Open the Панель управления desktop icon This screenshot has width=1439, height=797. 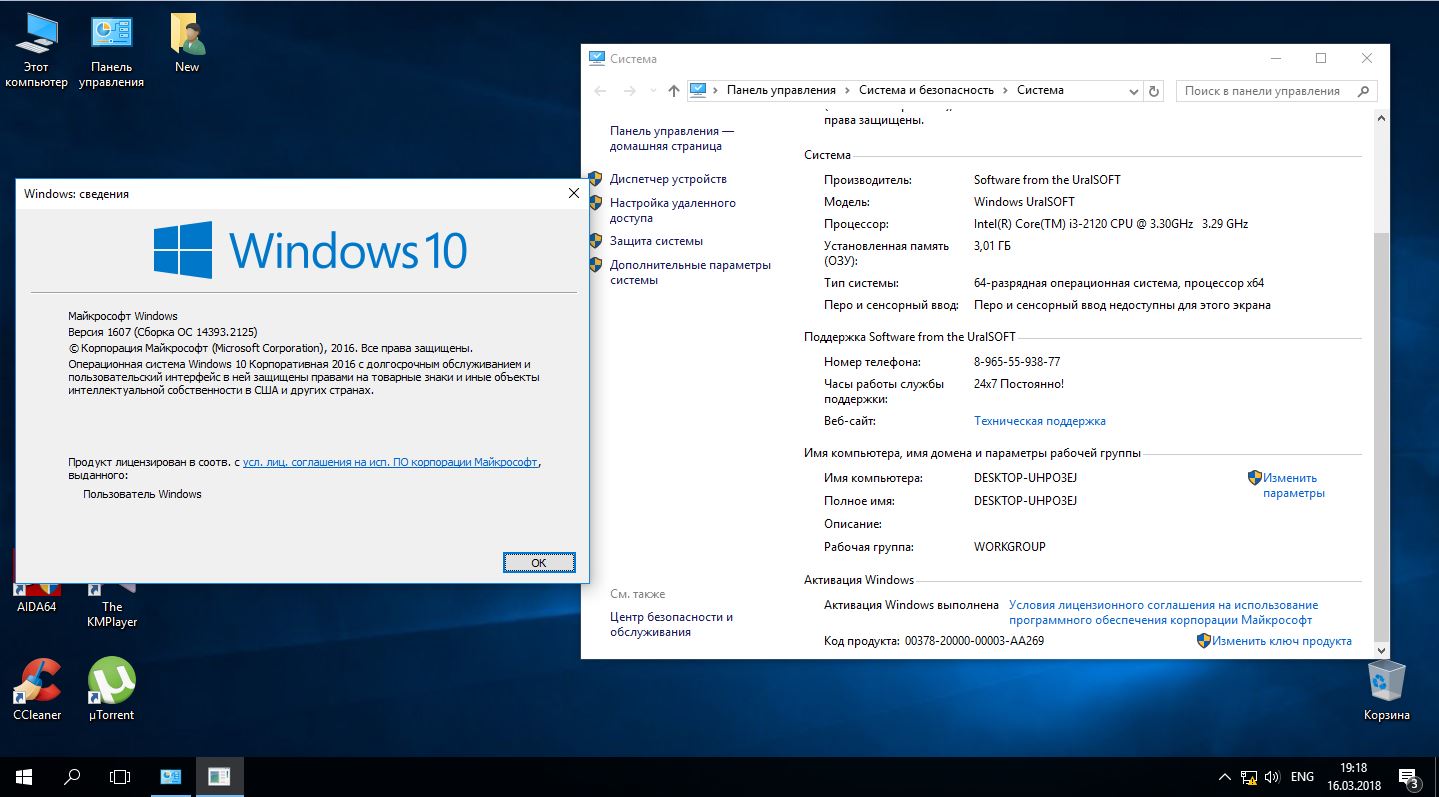111,51
